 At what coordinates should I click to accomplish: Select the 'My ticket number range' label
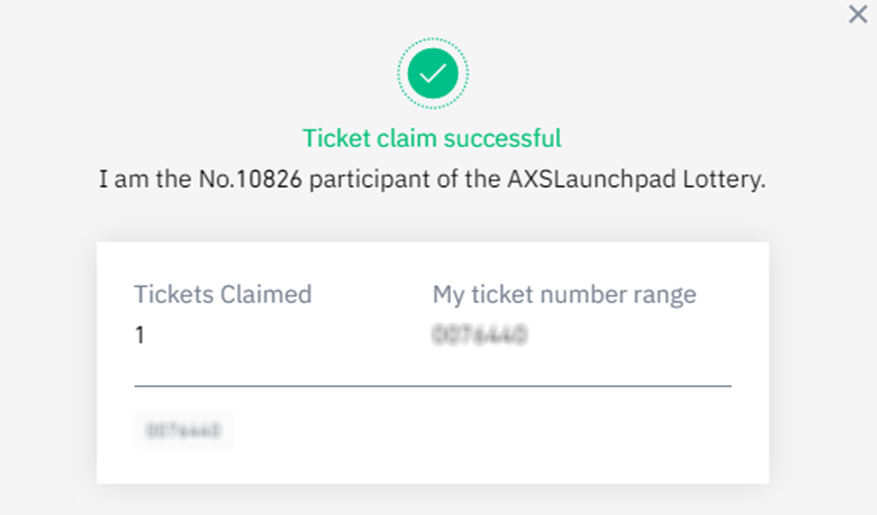pyautogui.click(x=564, y=294)
